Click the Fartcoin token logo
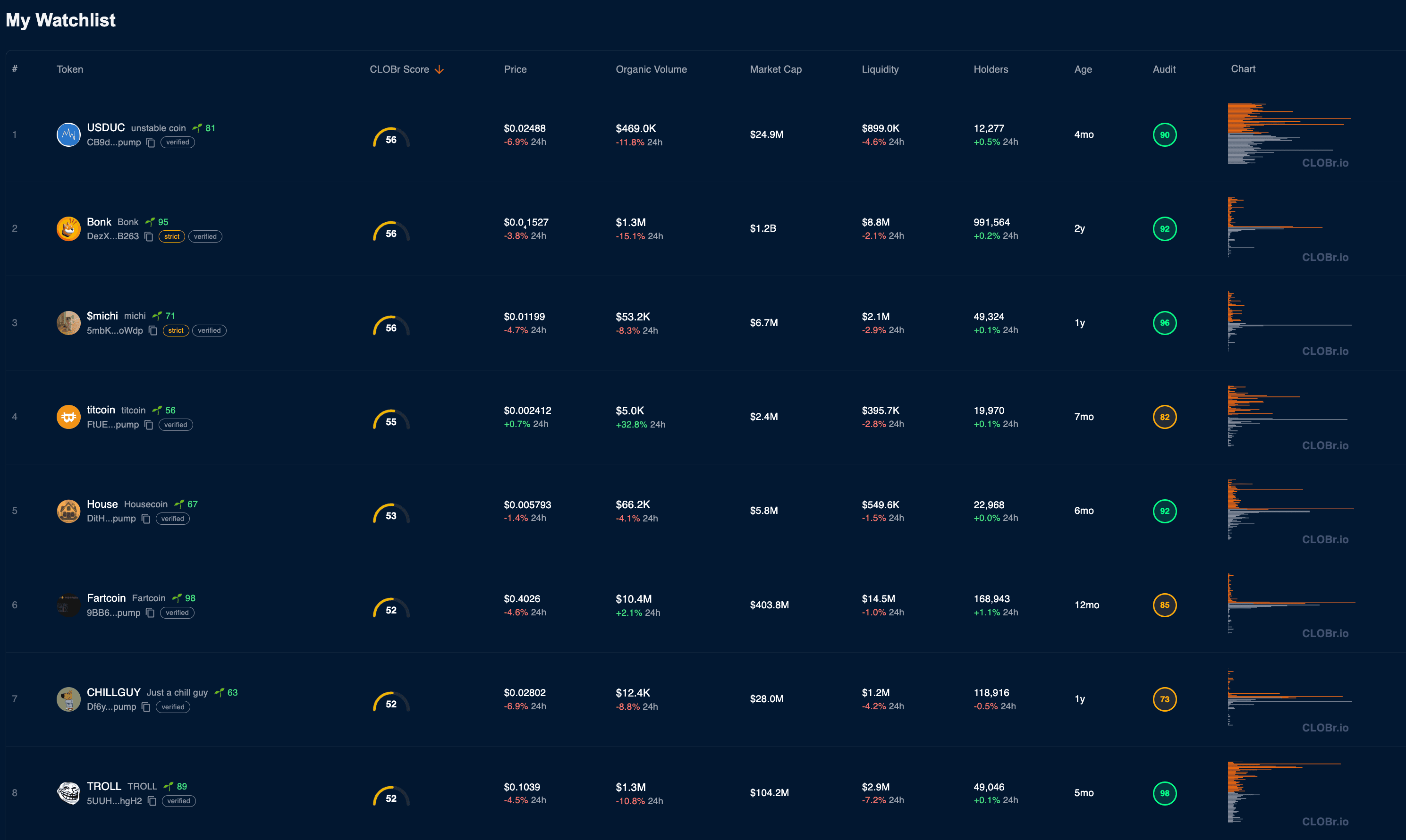 [x=68, y=605]
